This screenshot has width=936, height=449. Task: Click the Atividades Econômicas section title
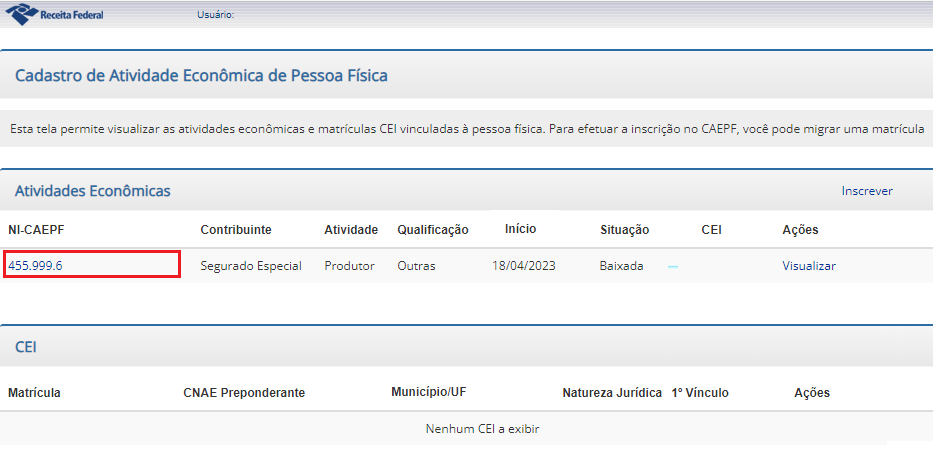(x=93, y=191)
